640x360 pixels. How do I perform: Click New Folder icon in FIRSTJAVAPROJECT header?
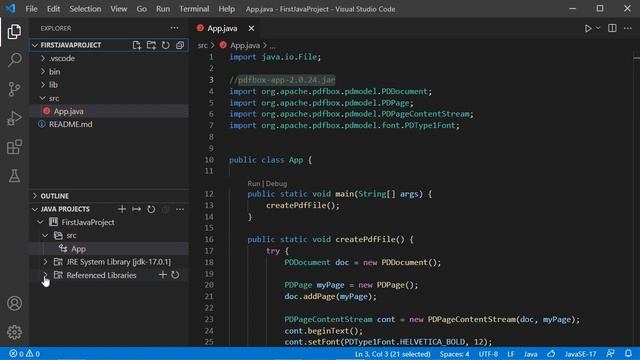click(151, 45)
